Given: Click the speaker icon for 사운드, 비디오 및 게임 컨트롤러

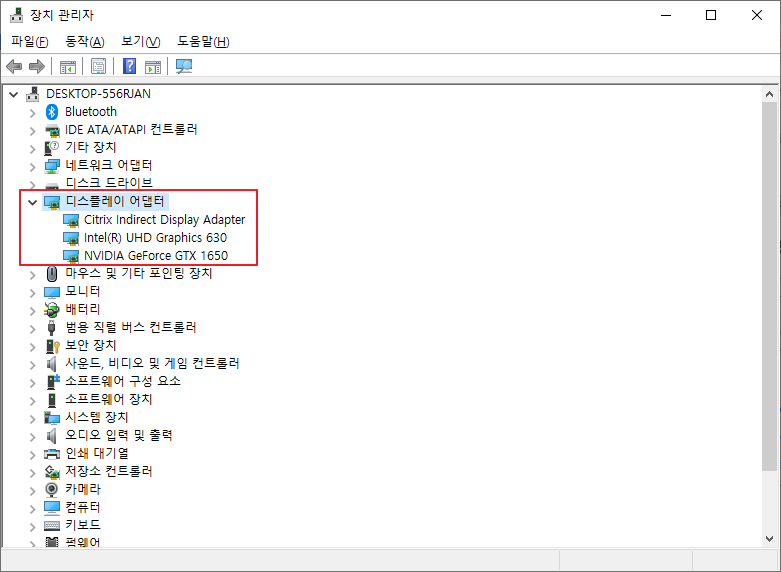Looking at the screenshot, I should coord(51,364).
